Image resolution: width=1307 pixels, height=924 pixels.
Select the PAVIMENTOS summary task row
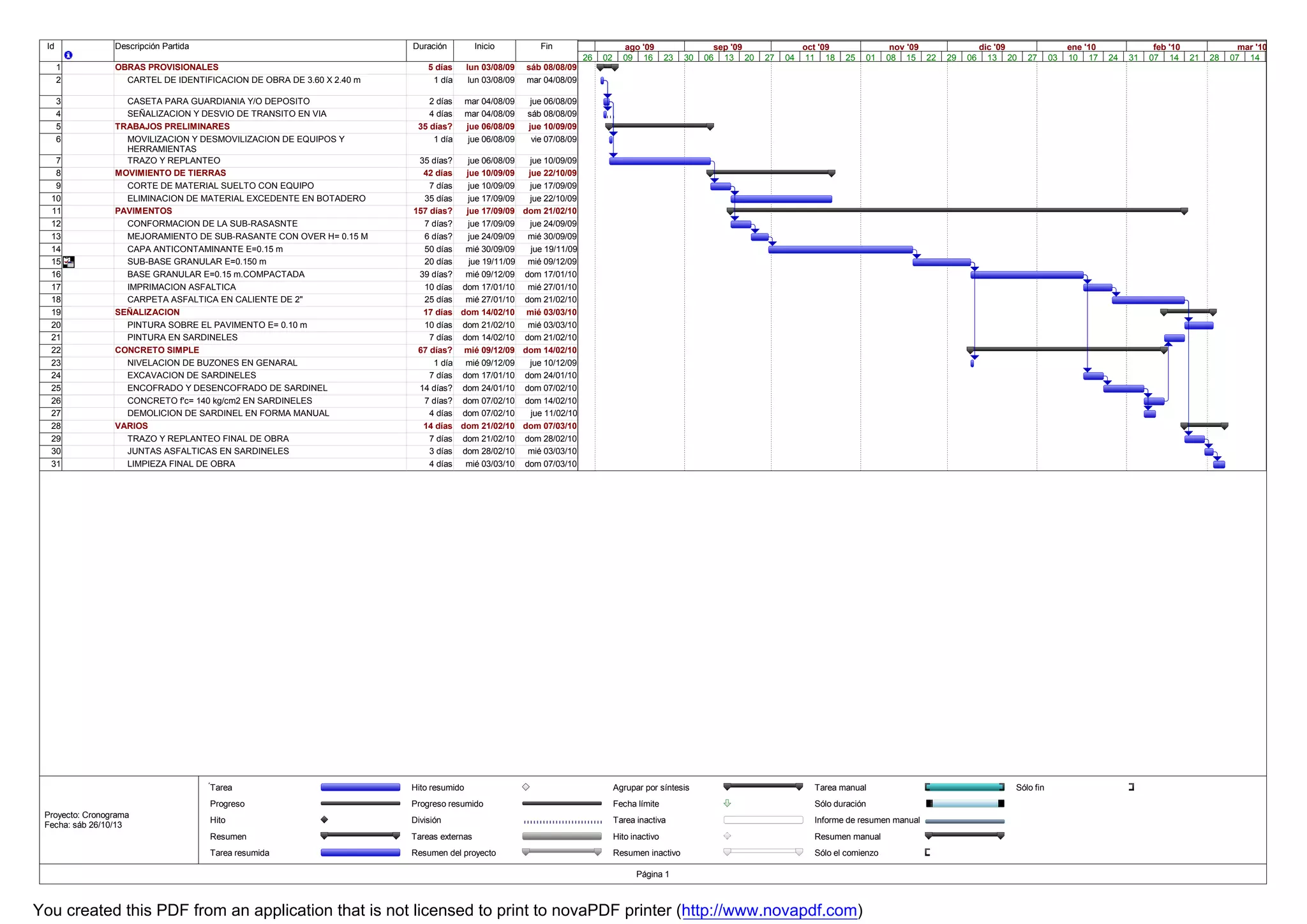tap(144, 211)
